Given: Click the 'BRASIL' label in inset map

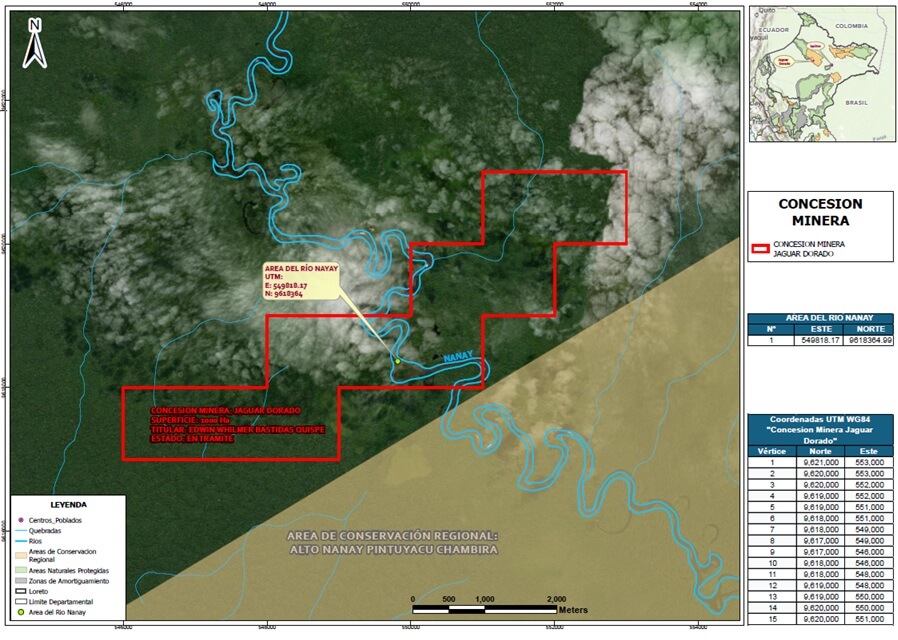Looking at the screenshot, I should 856,103.
